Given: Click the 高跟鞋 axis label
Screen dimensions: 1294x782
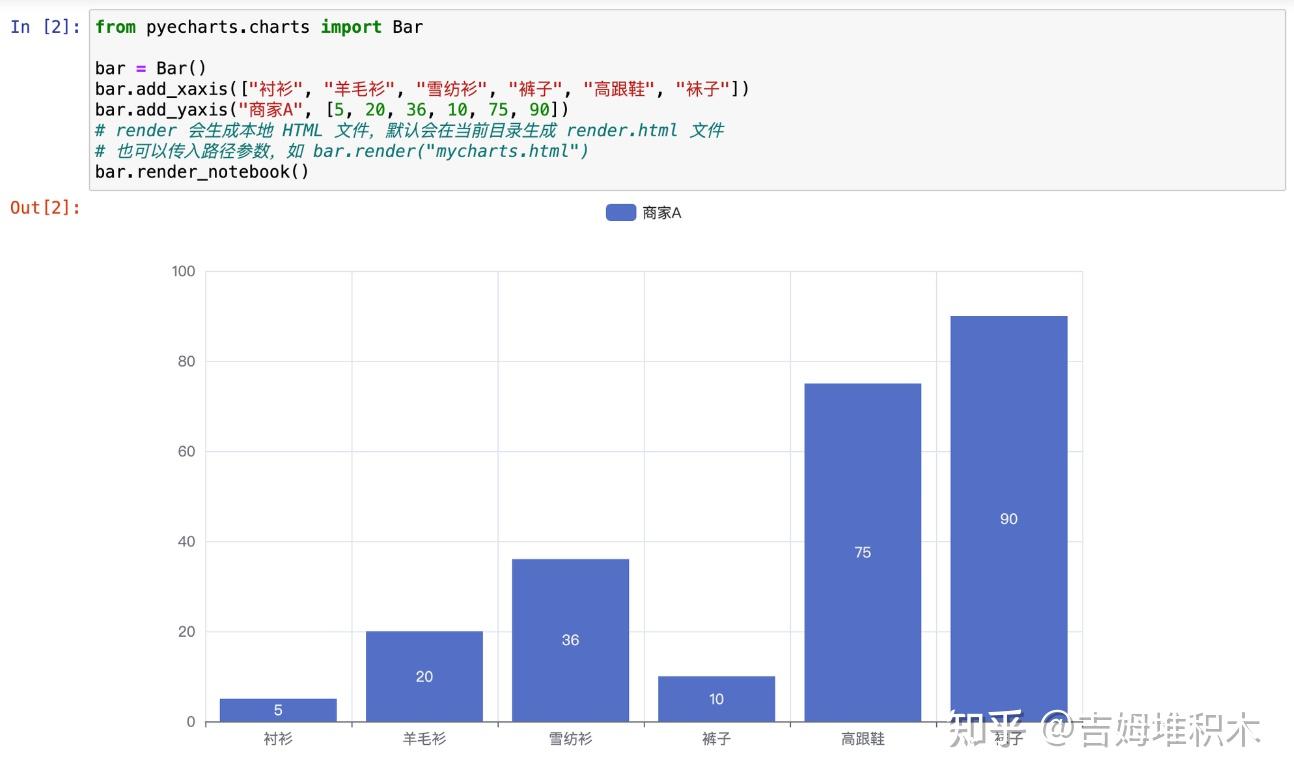Looking at the screenshot, I should 862,739.
